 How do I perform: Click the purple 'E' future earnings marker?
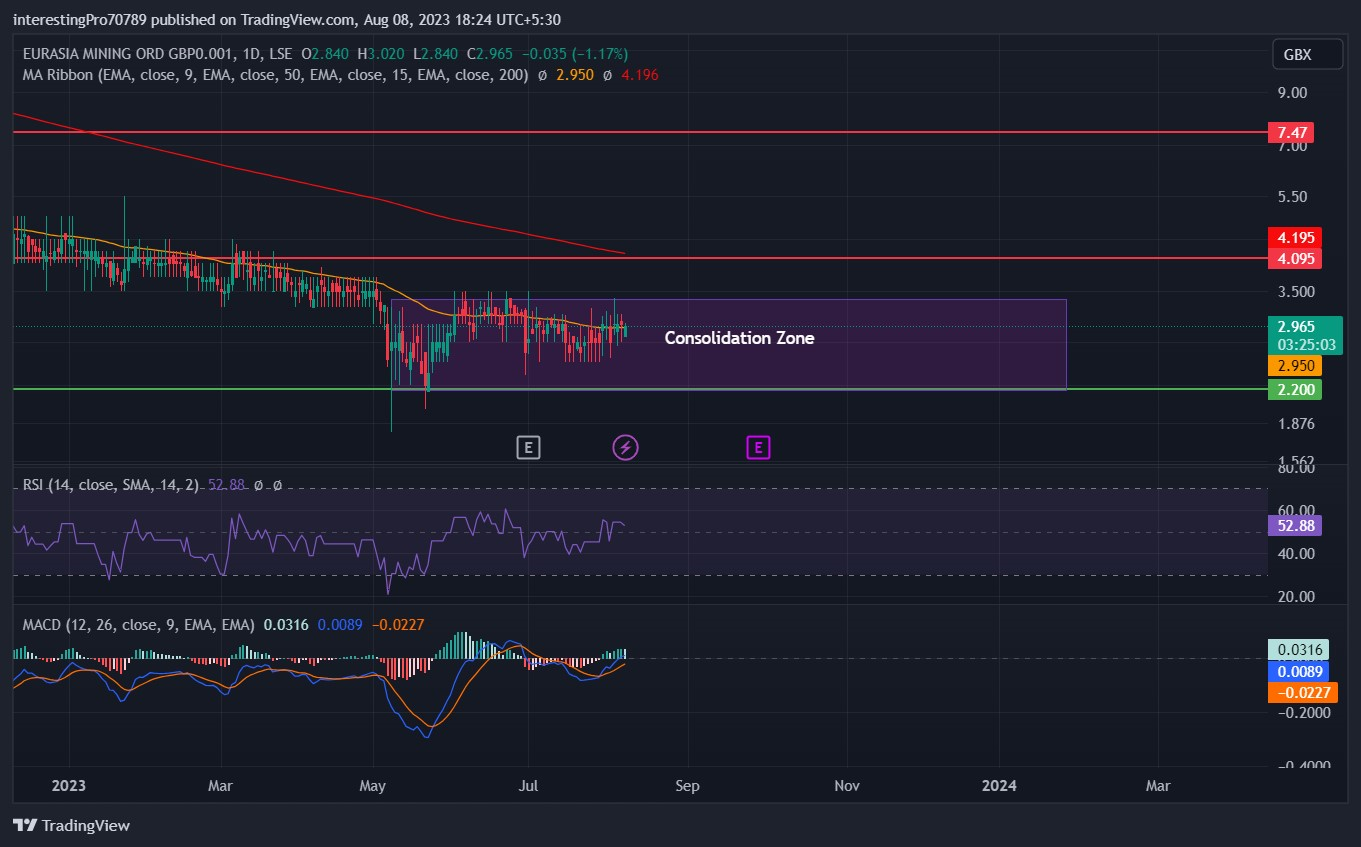coord(758,447)
